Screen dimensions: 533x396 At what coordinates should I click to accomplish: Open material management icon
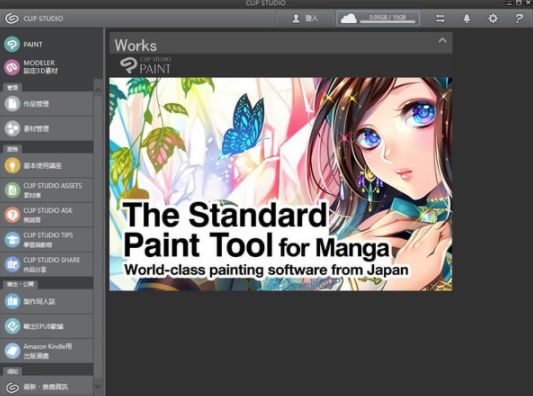coord(12,128)
